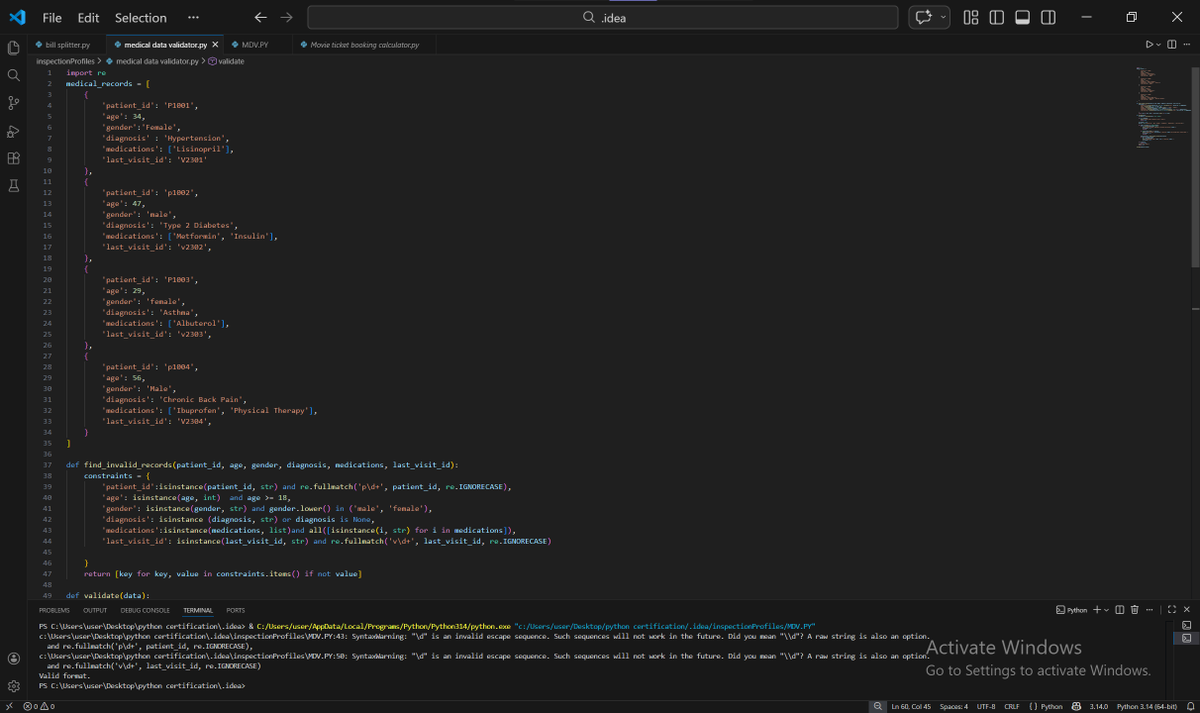Expand the run Python file dropdown arrow
Image resolution: width=1200 pixels, height=713 pixels.
pos(1160,45)
